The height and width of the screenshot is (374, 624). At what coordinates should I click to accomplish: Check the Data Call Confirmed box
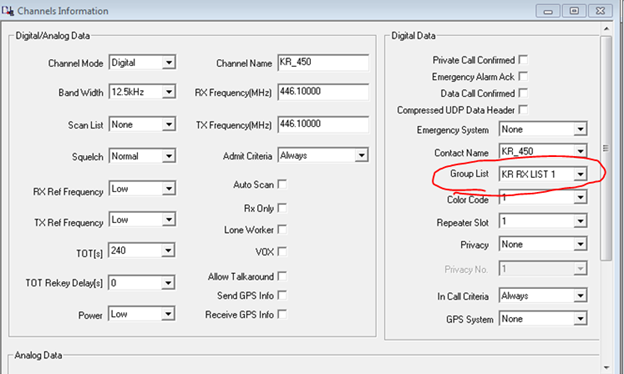[x=523, y=93]
